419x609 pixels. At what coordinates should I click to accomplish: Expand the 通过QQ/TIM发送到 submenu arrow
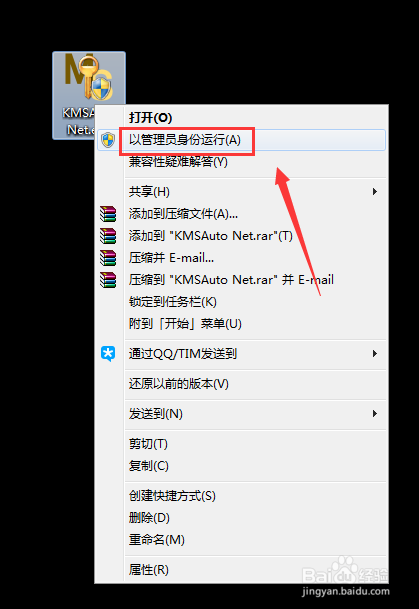375,353
